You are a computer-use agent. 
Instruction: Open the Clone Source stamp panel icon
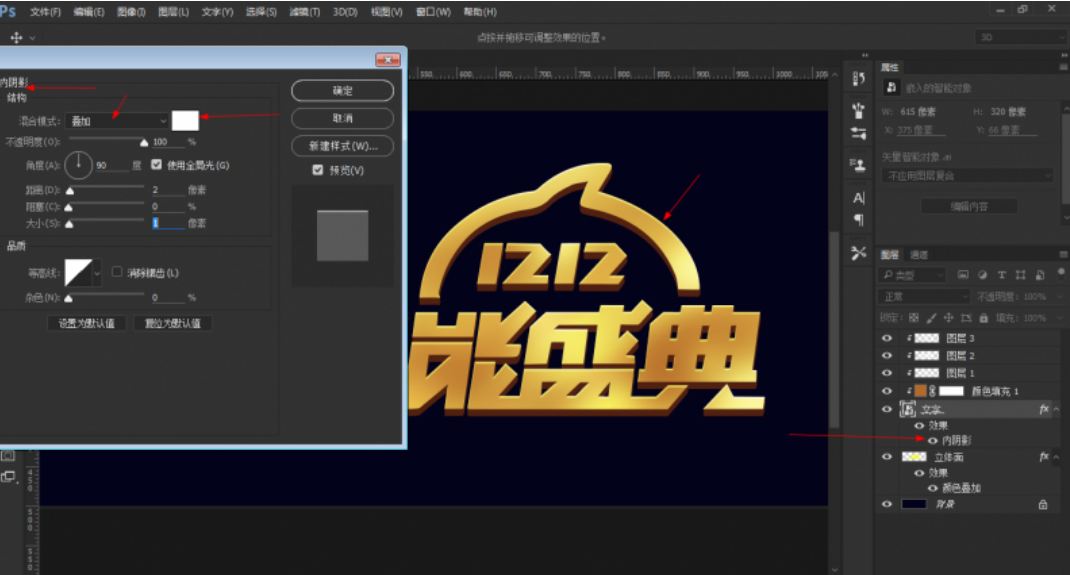pos(858,164)
